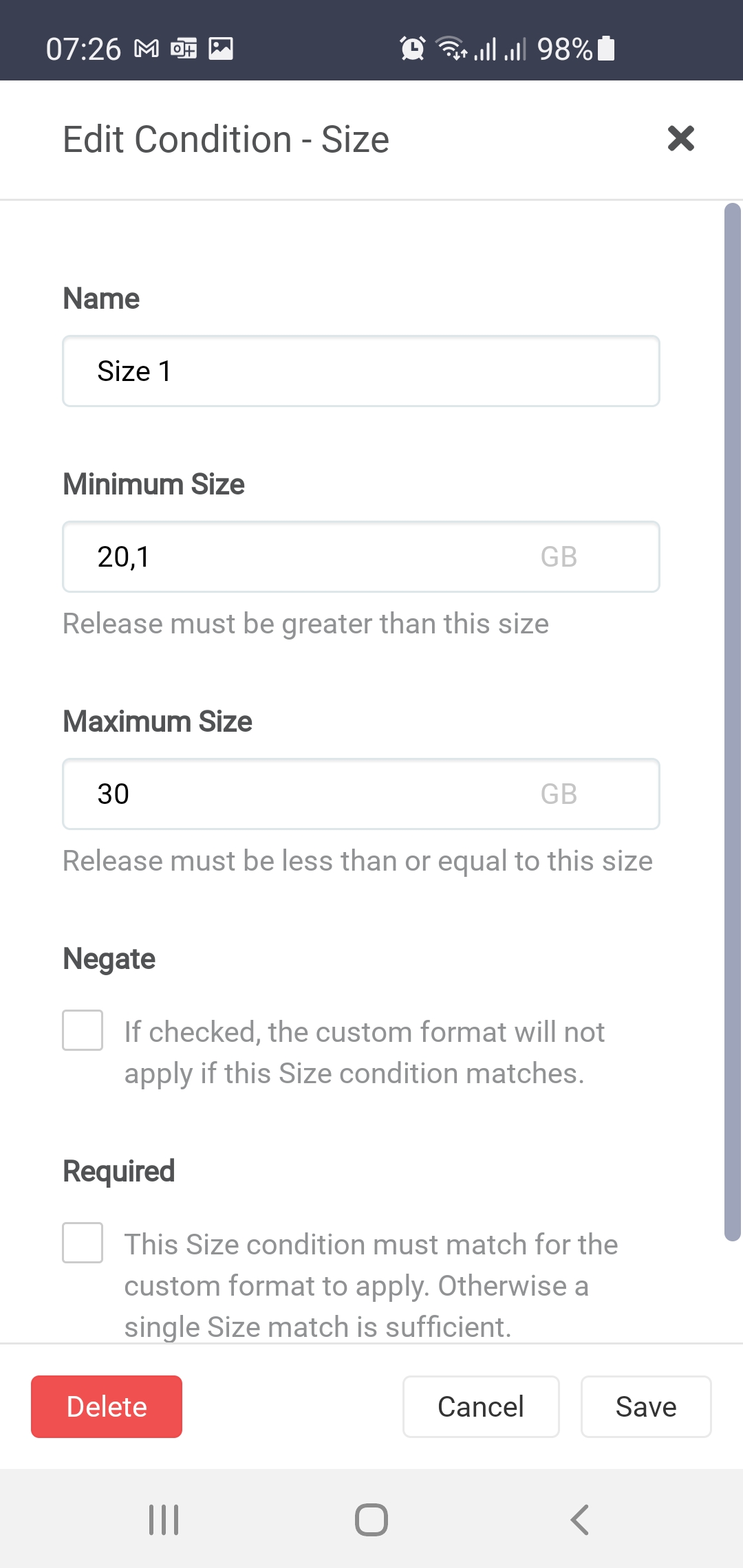Open the Outlook notification icon
The image size is (743, 1568).
[x=184, y=48]
